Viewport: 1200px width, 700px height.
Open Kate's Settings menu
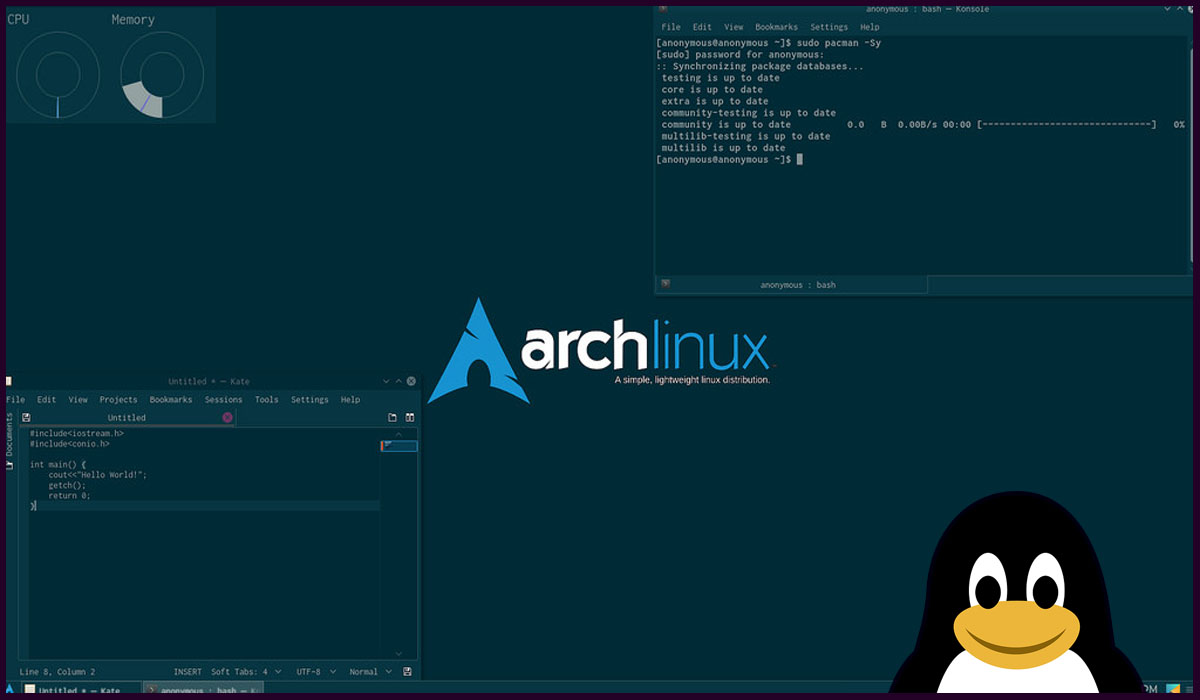[310, 399]
